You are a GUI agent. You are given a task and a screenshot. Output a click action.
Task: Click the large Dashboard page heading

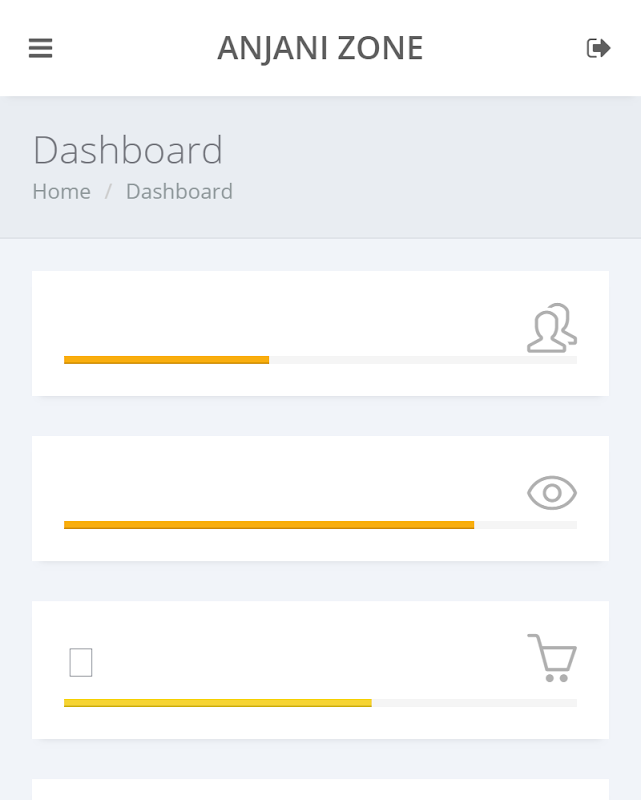click(x=128, y=150)
